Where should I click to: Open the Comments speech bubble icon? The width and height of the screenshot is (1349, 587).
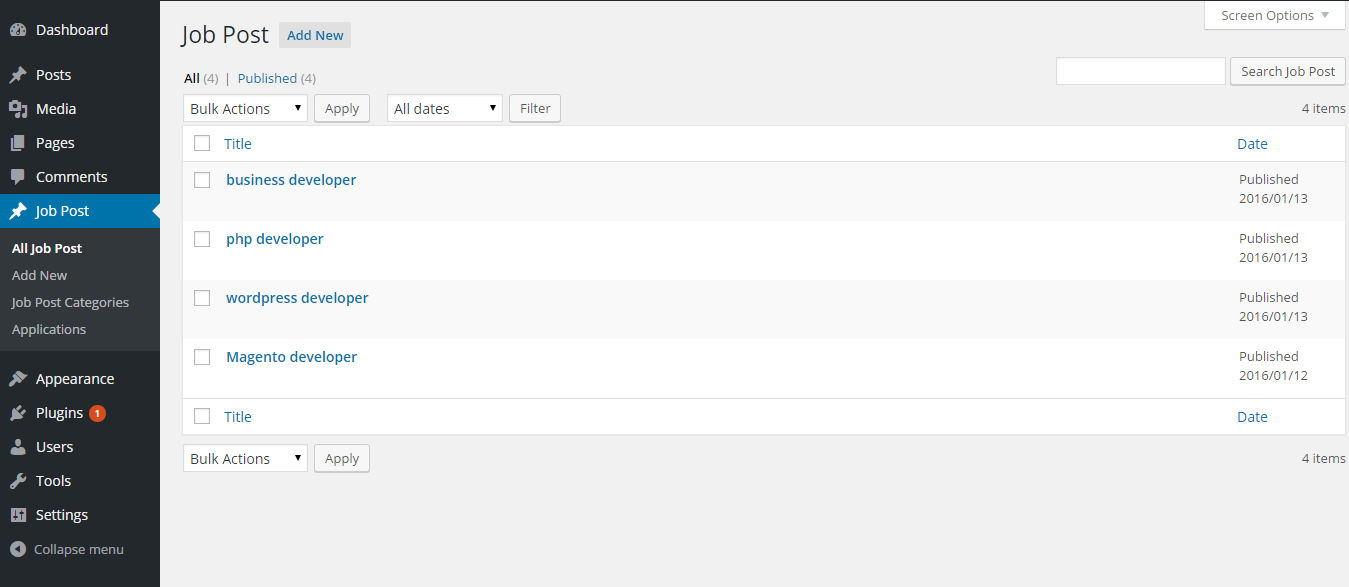18,177
